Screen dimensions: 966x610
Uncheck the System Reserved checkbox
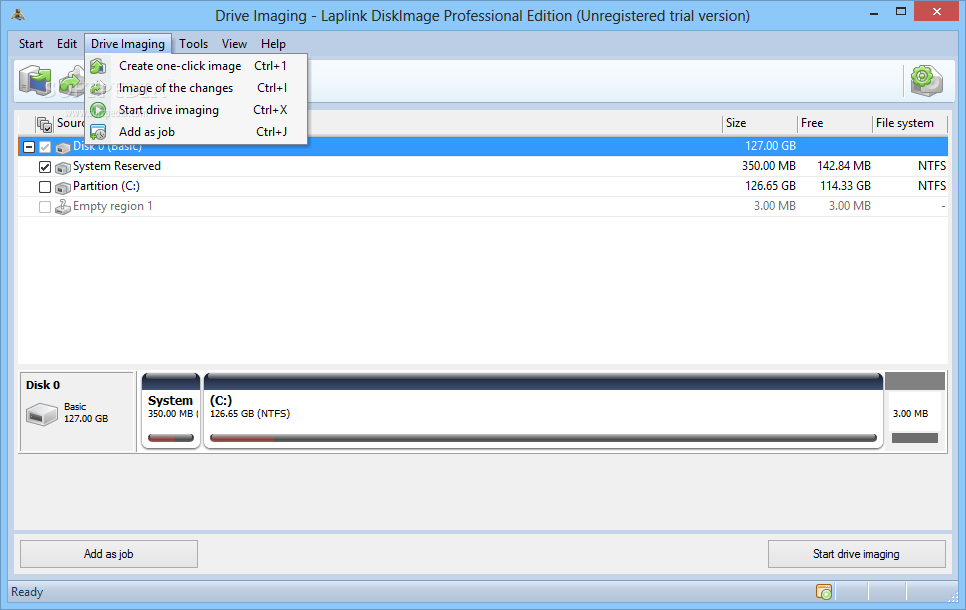[x=45, y=167]
